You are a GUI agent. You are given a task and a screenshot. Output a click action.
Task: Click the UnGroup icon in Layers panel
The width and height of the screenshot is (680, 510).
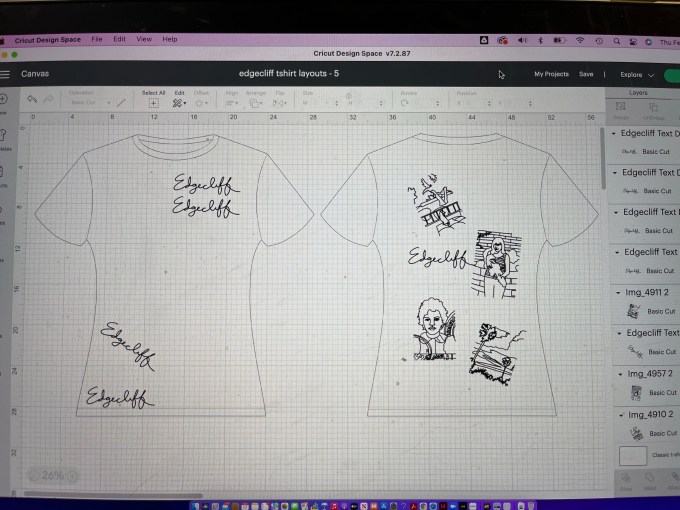click(x=651, y=109)
